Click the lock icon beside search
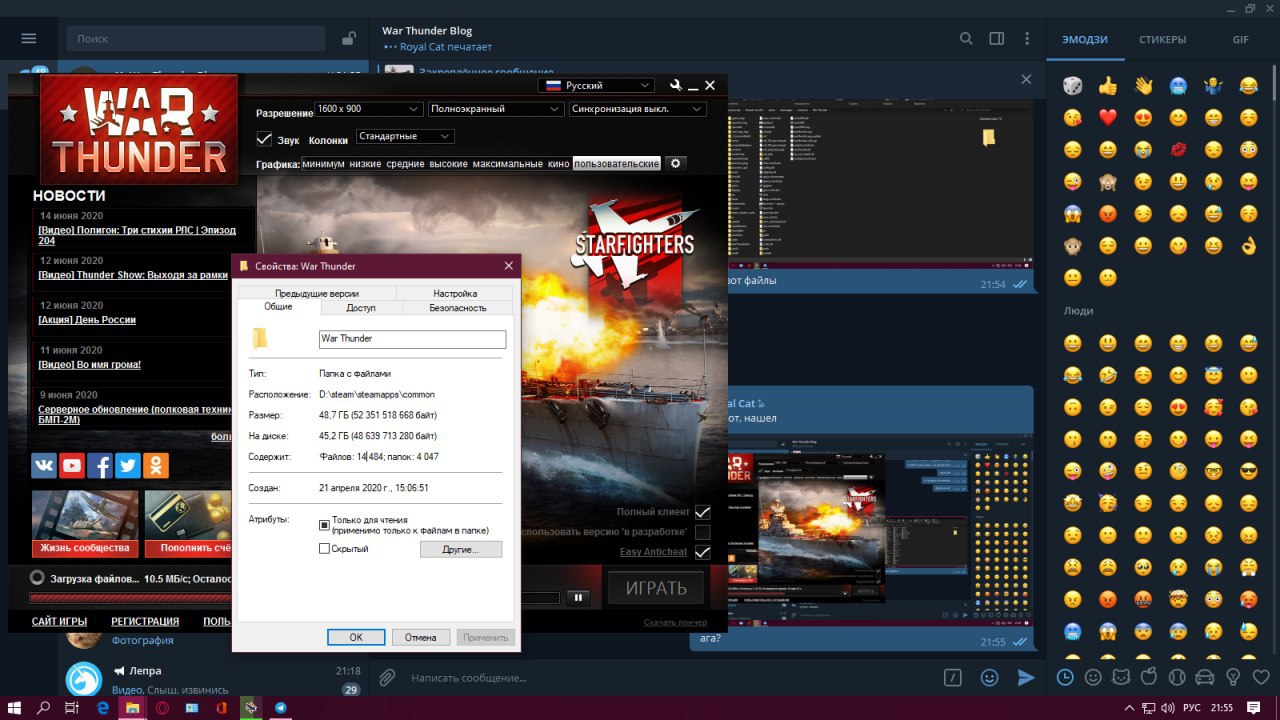 (x=348, y=38)
